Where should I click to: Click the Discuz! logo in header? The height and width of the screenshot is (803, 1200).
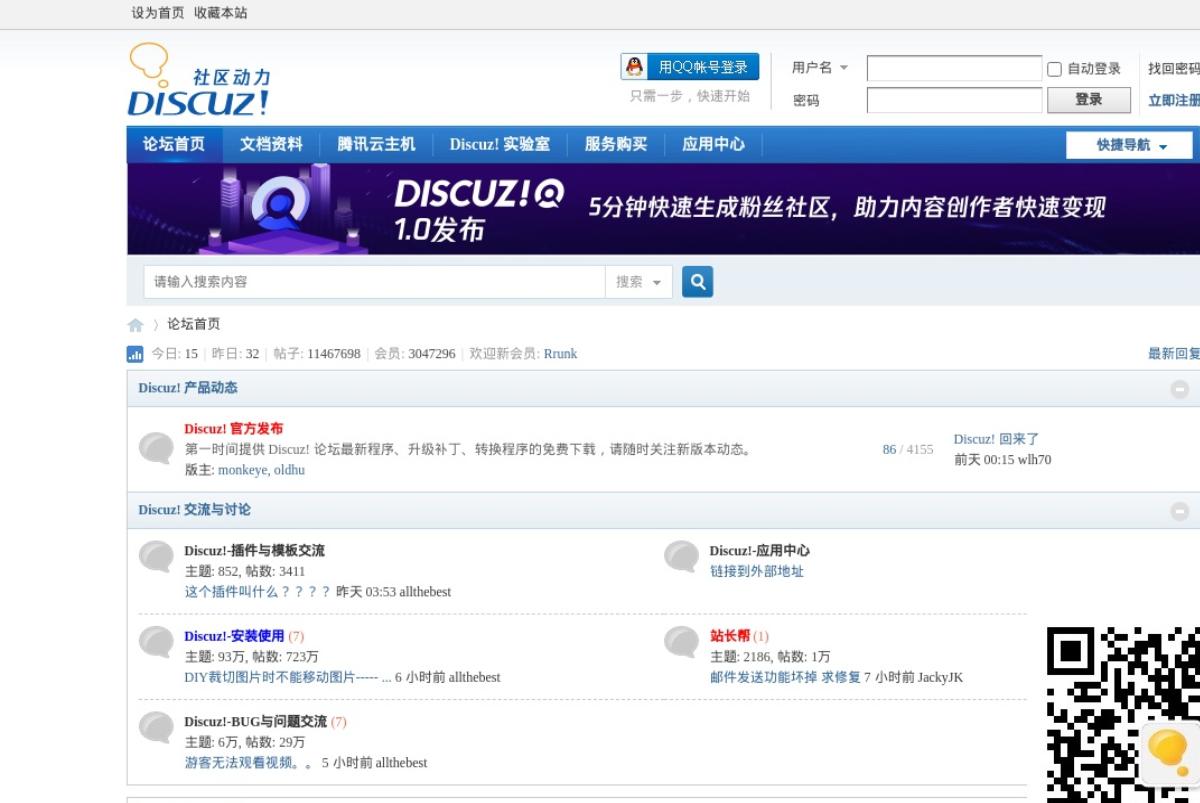[199, 79]
